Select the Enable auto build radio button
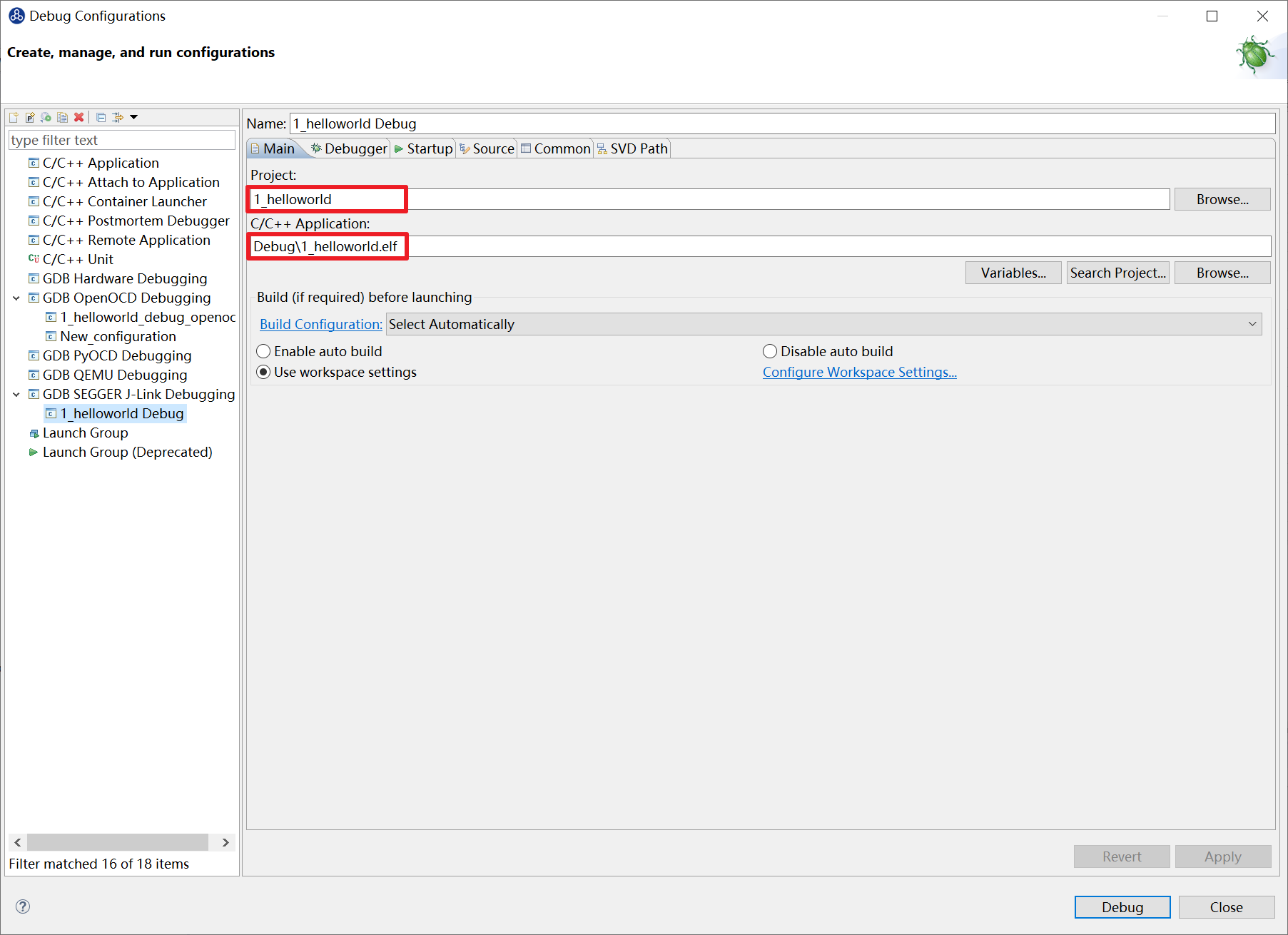 click(x=264, y=351)
